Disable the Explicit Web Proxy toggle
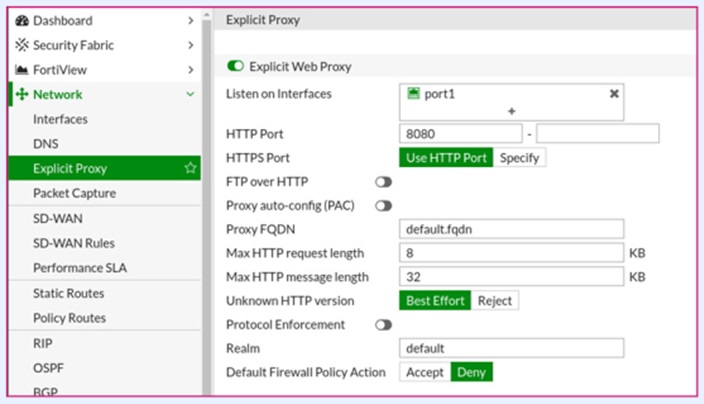The width and height of the screenshot is (704, 404). point(236,67)
